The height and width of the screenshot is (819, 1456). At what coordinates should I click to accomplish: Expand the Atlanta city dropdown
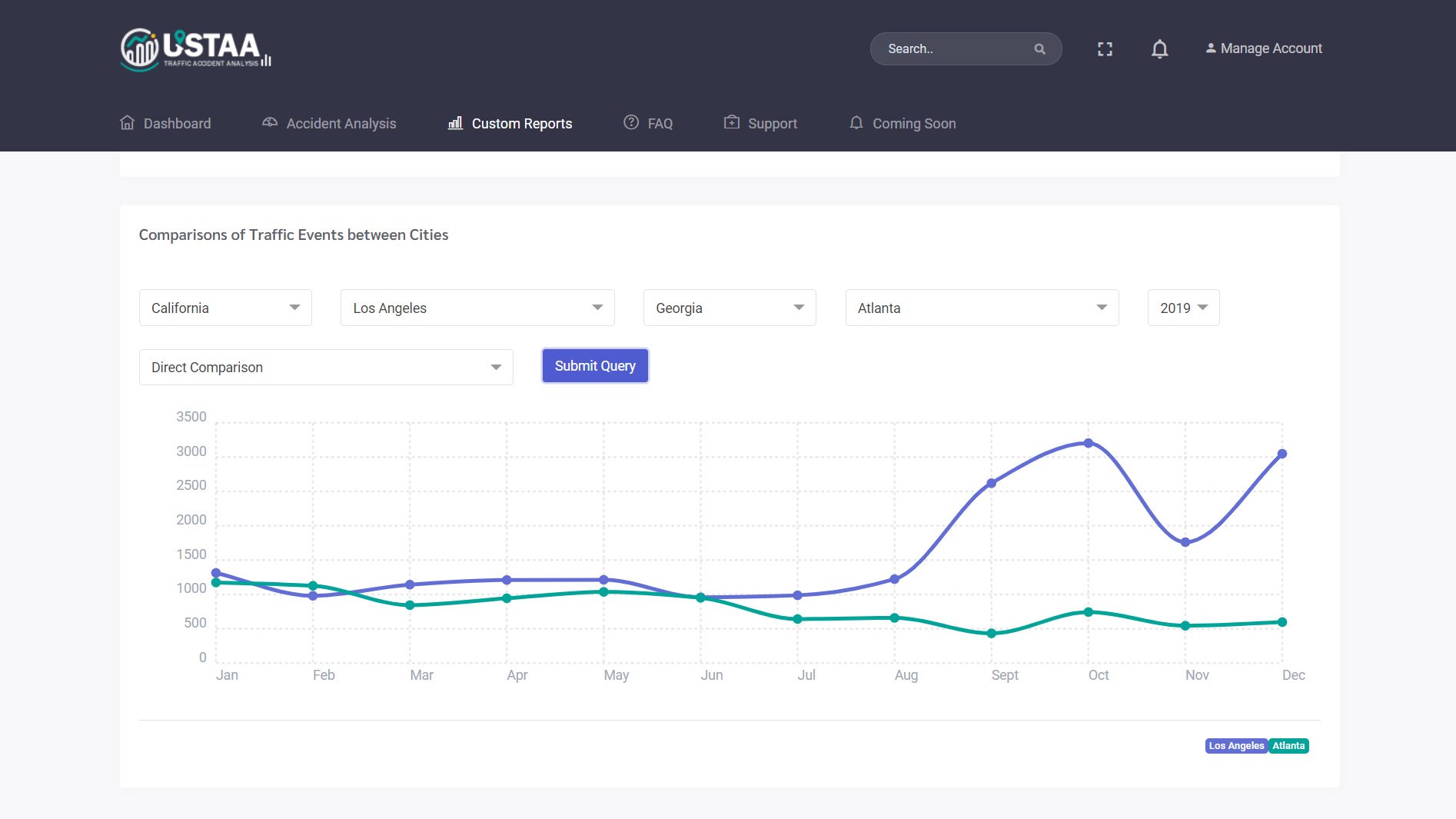982,308
